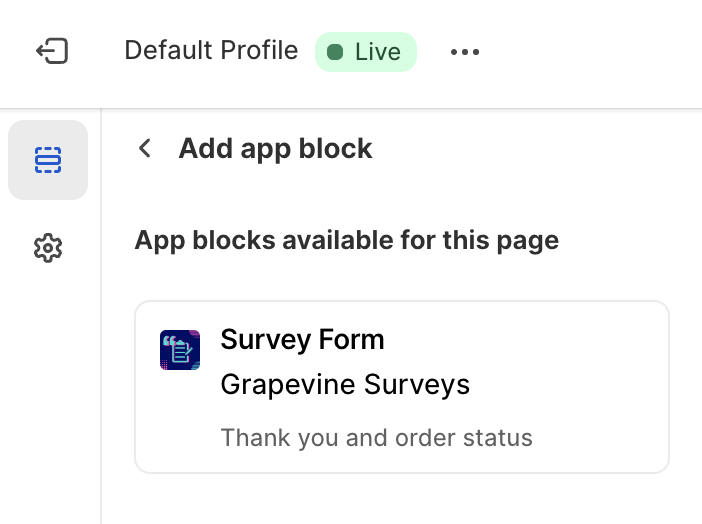This screenshot has width=702, height=524.
Task: Click the Add app block heading
Action: pyautogui.click(x=275, y=149)
